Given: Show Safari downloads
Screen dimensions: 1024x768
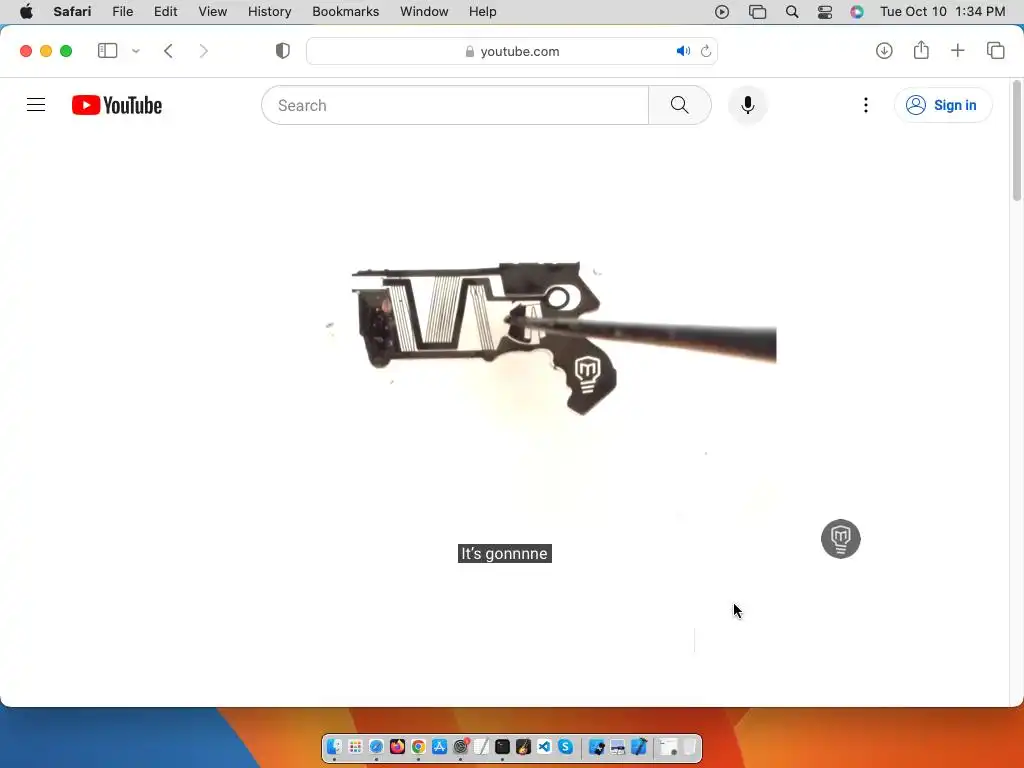Looking at the screenshot, I should tap(884, 51).
